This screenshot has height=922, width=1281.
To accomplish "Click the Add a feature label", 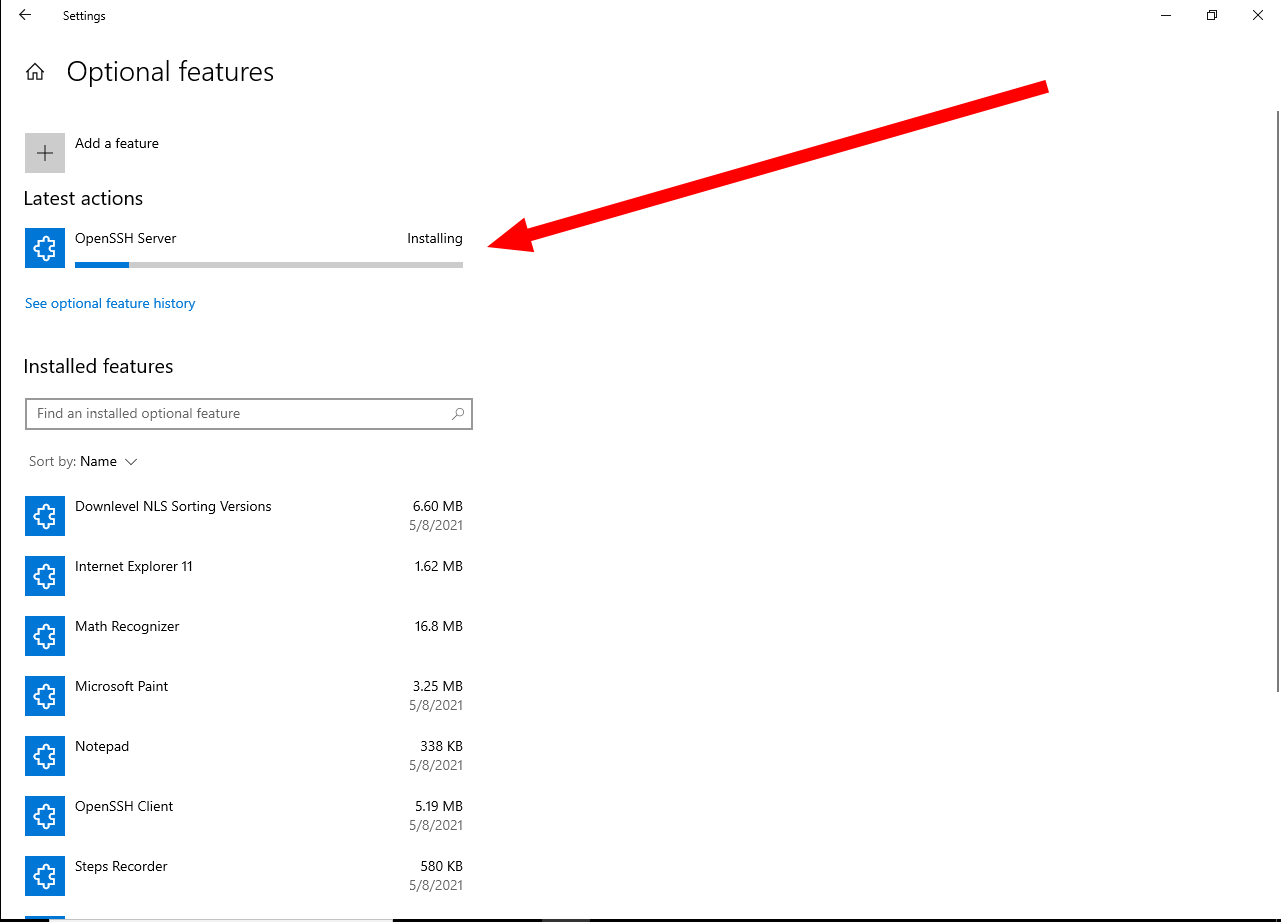I will [117, 143].
